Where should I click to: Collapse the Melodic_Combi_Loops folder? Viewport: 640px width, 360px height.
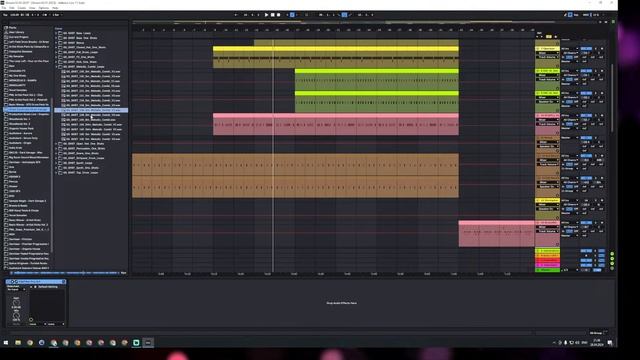coord(56,67)
